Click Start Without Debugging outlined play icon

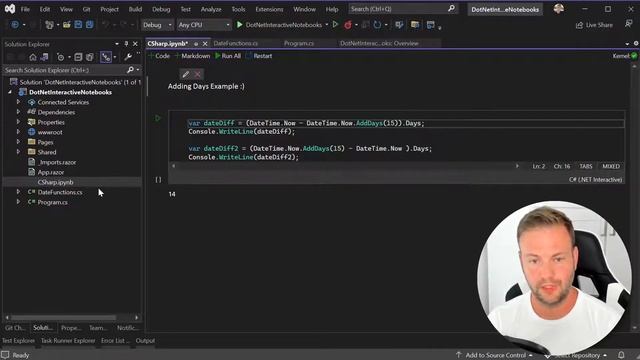tap(336, 24)
